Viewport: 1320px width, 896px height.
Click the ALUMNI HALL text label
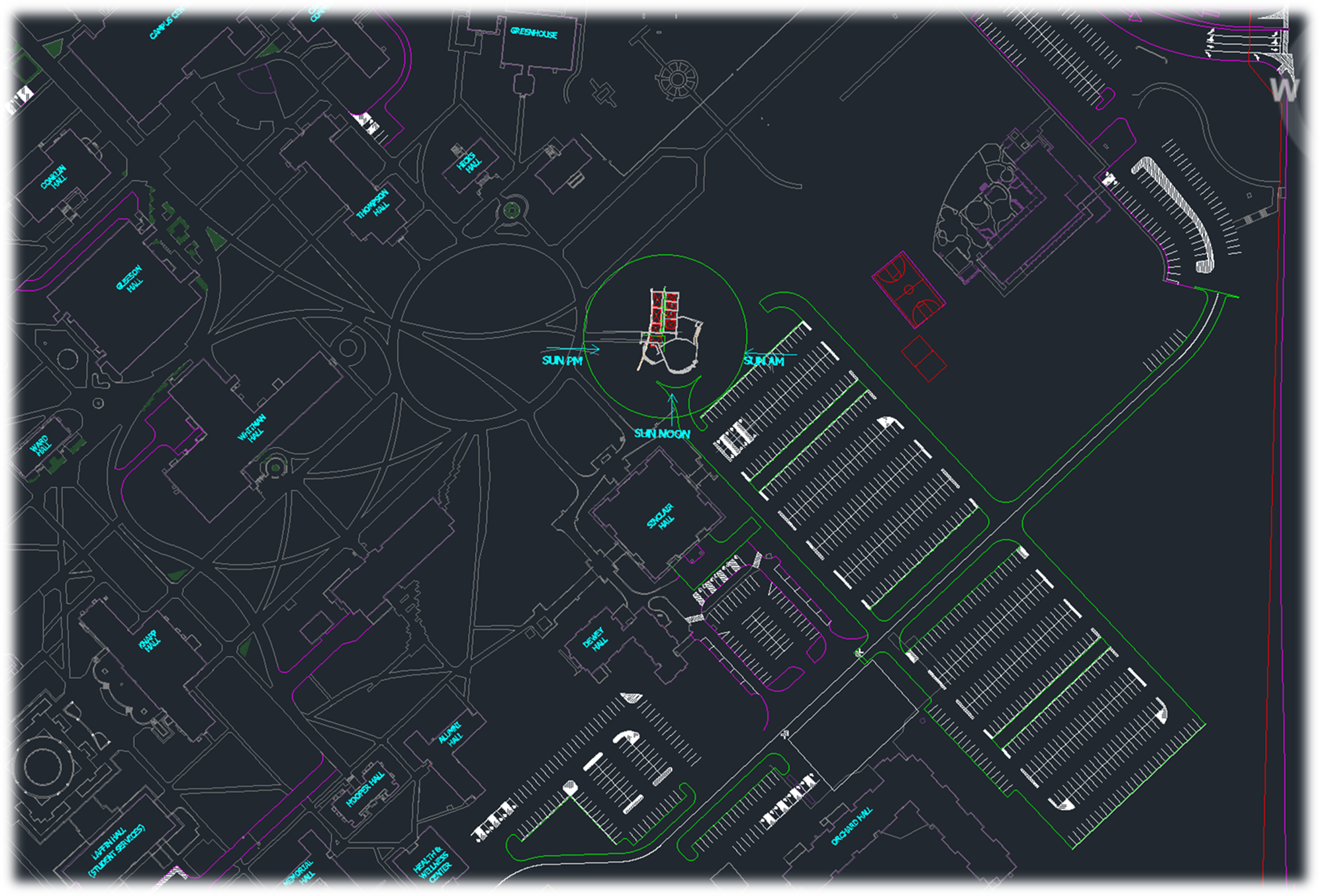pos(452,735)
